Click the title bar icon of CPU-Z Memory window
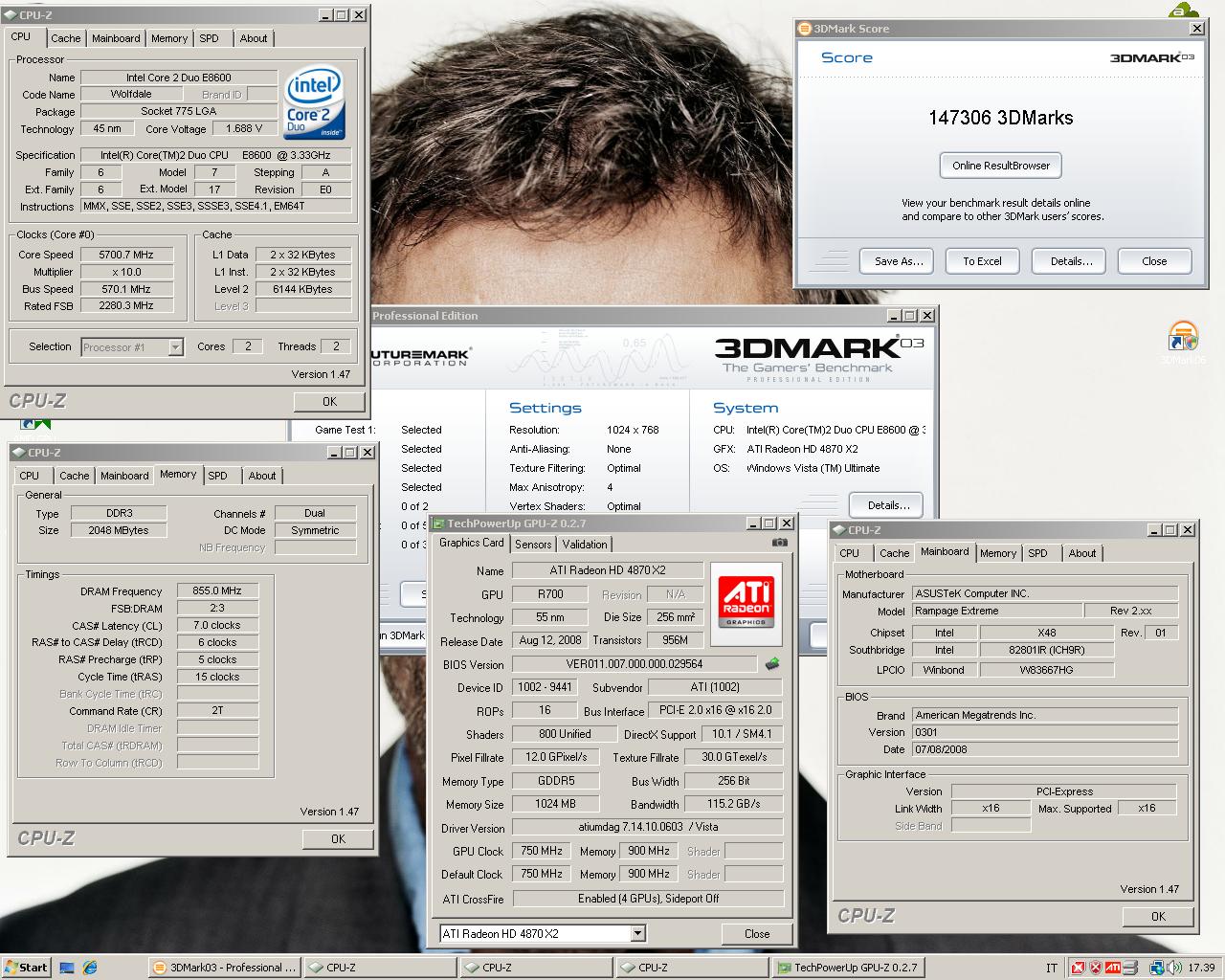This screenshot has width=1225, height=980. pyautogui.click(x=19, y=452)
